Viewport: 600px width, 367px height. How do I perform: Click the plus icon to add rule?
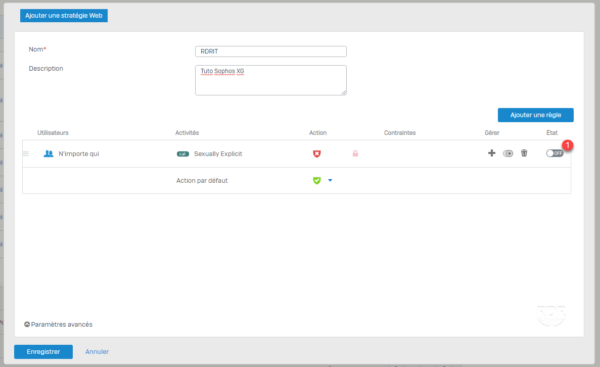492,153
